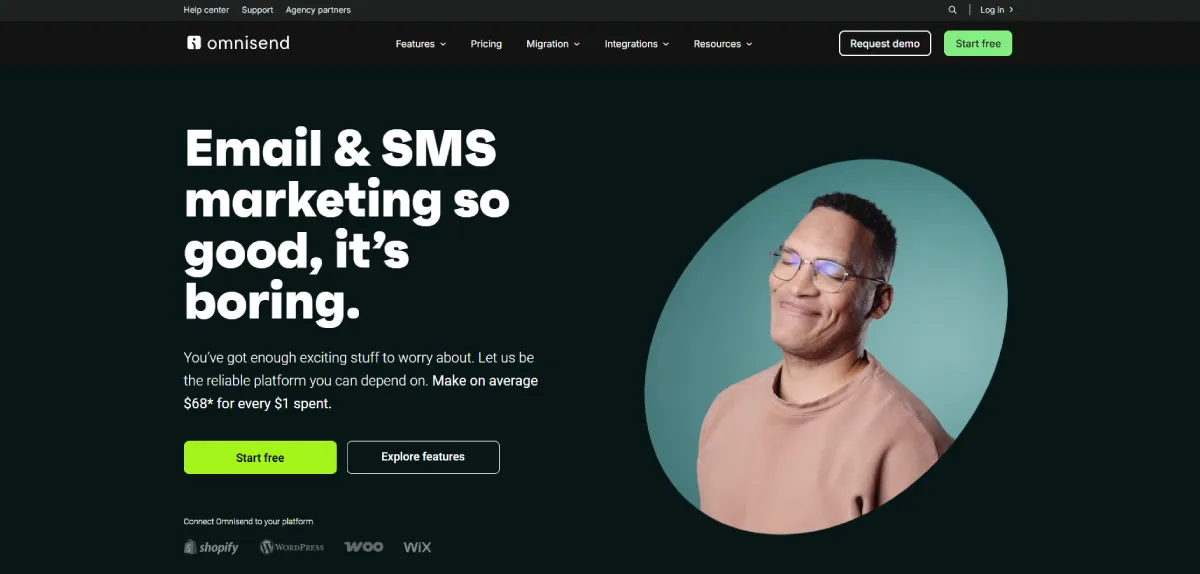Viewport: 1200px width, 574px height.
Task: Select the Shopify platform logo
Action: click(x=211, y=547)
